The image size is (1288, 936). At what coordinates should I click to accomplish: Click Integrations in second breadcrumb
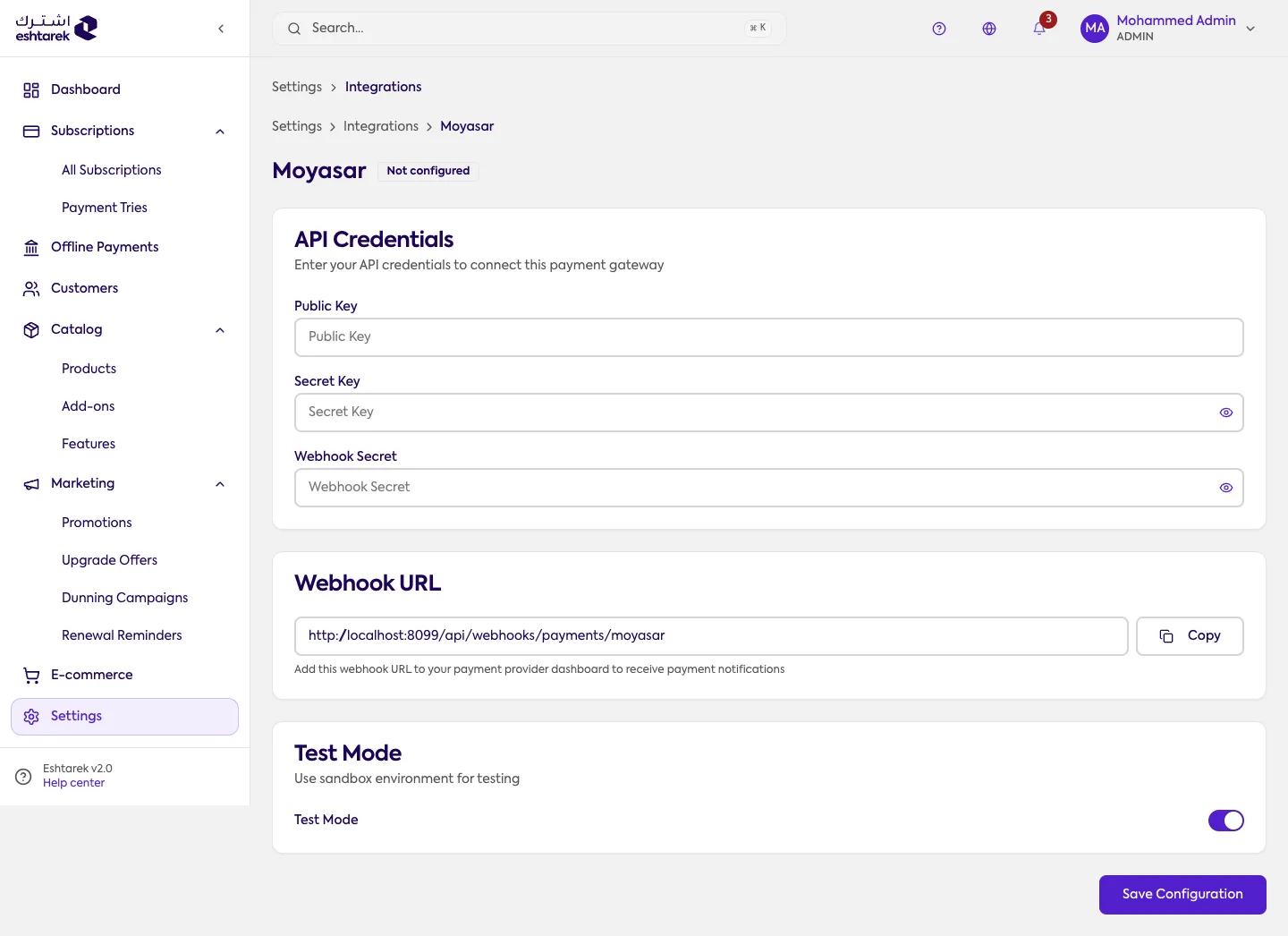click(x=381, y=126)
